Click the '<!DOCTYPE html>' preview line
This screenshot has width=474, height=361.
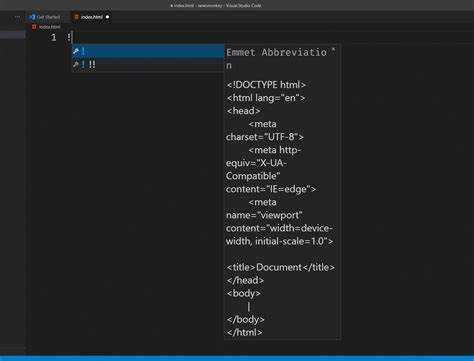[x=266, y=85]
